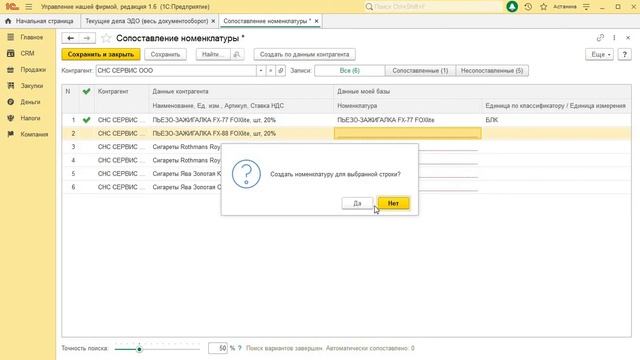Select row ПЬЕЗО-ЗАЖИГАЛКА FX-77 contractor data

[241, 120]
